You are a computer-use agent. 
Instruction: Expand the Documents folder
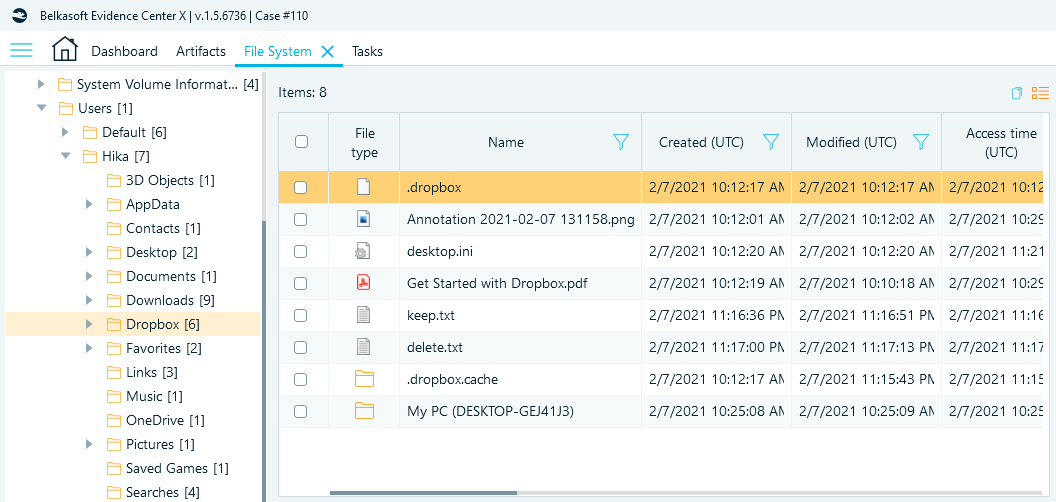90,276
